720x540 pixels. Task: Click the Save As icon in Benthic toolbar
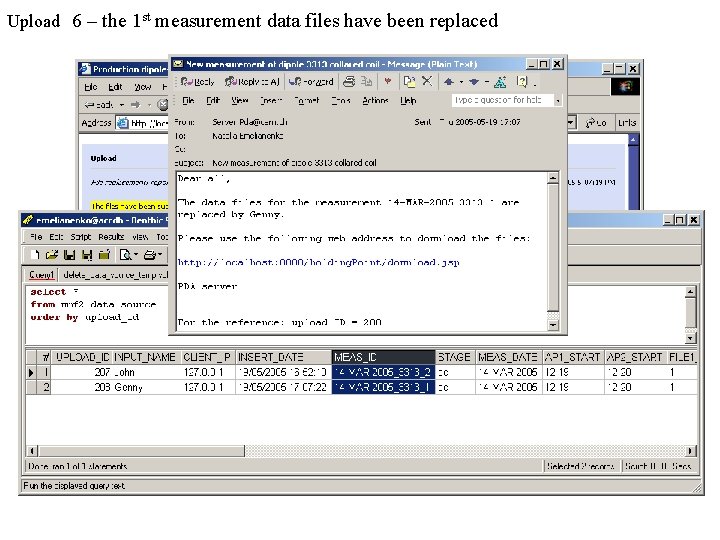click(x=87, y=254)
